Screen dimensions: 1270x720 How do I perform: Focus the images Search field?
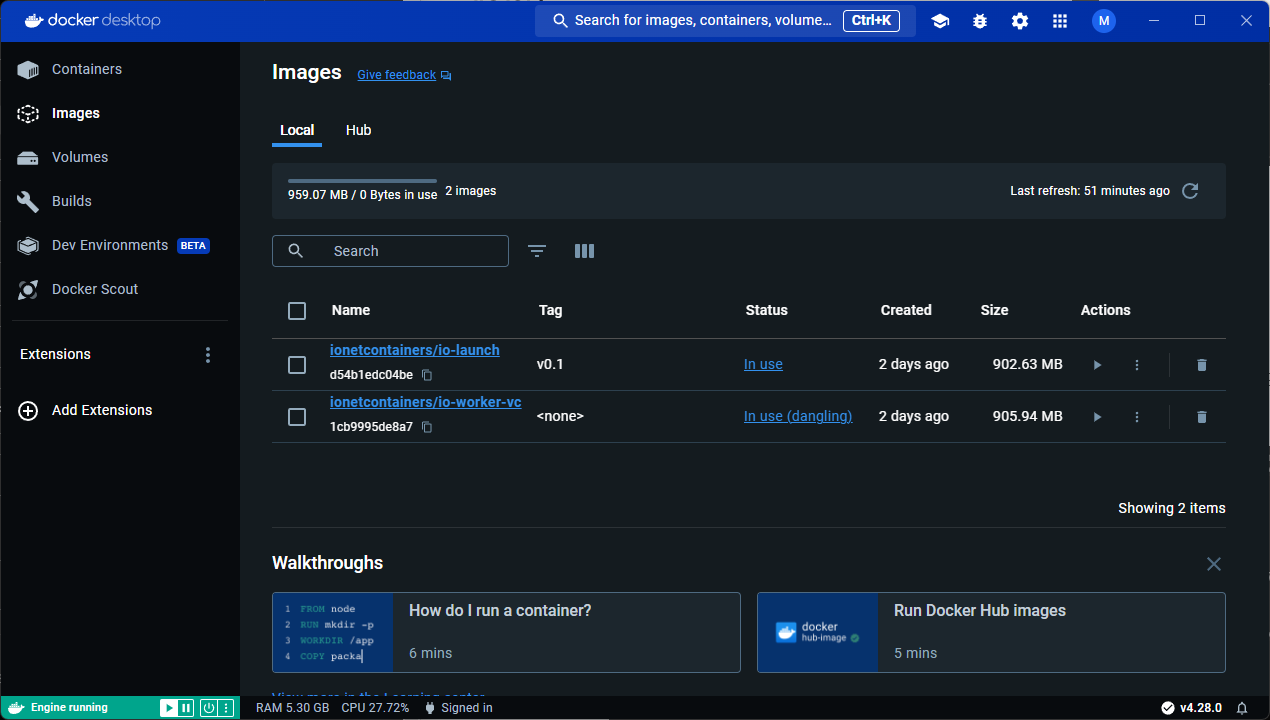pyautogui.click(x=390, y=251)
